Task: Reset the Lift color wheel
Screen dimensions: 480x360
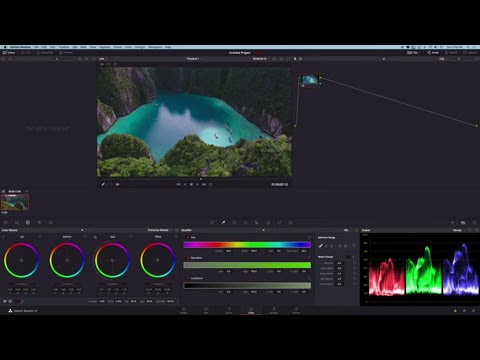Action: (x=40, y=237)
